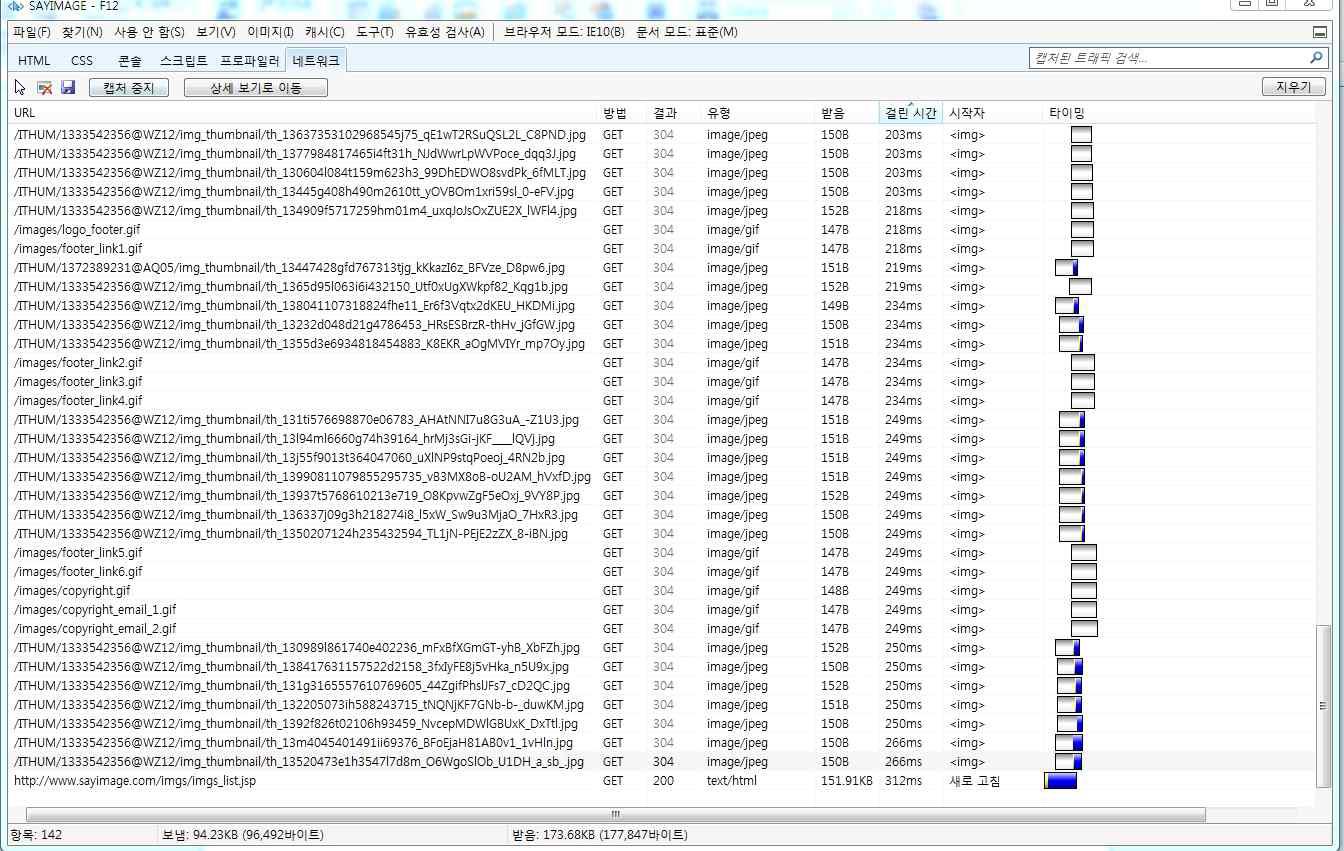Click the clear browser cache icon

pyautogui.click(x=44, y=88)
